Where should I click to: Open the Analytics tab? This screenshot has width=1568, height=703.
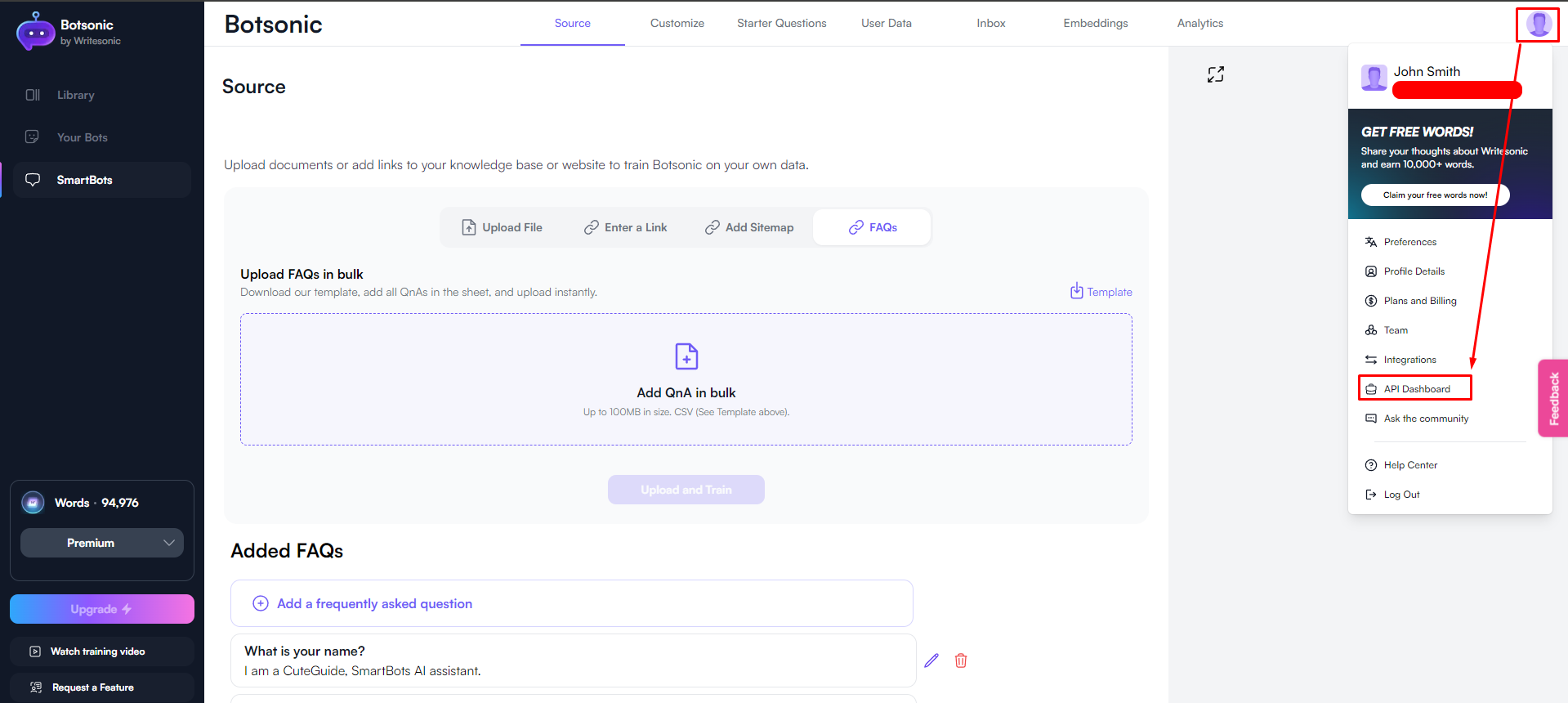pos(1200,23)
